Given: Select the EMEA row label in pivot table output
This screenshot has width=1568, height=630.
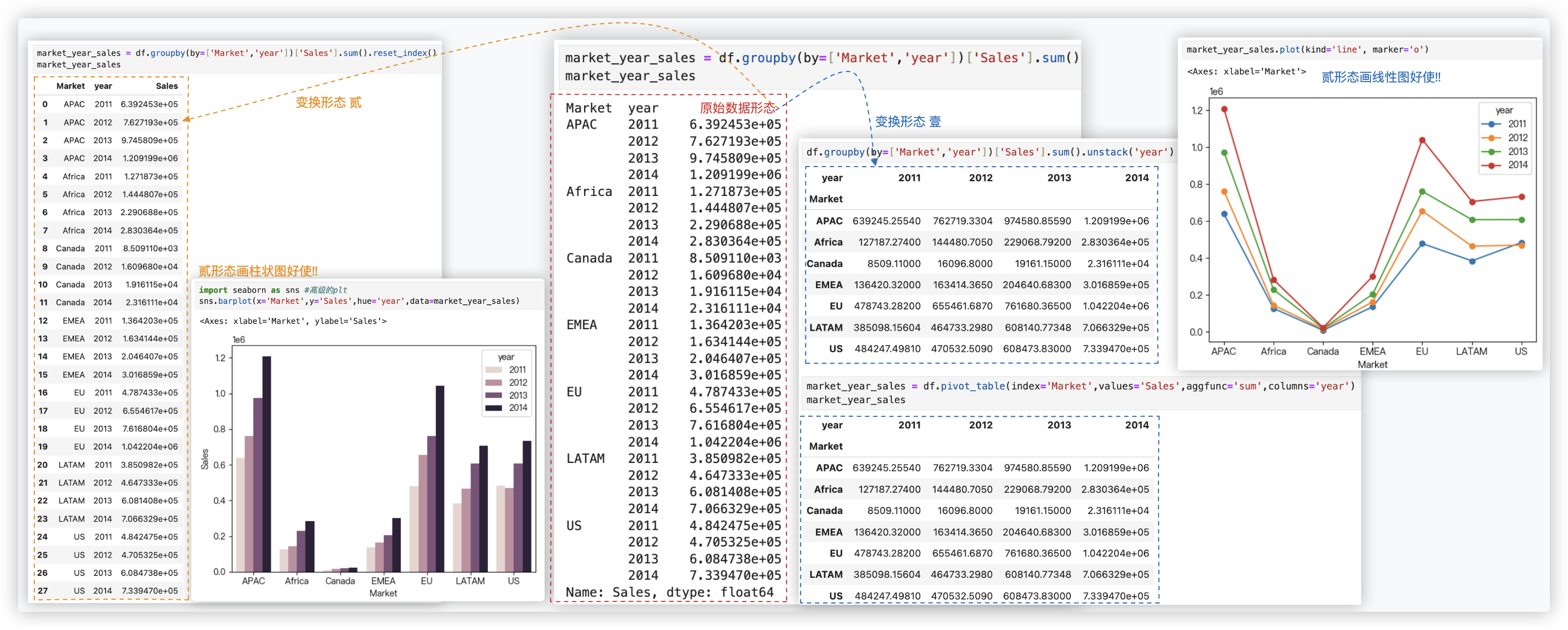Looking at the screenshot, I should coord(829,532).
